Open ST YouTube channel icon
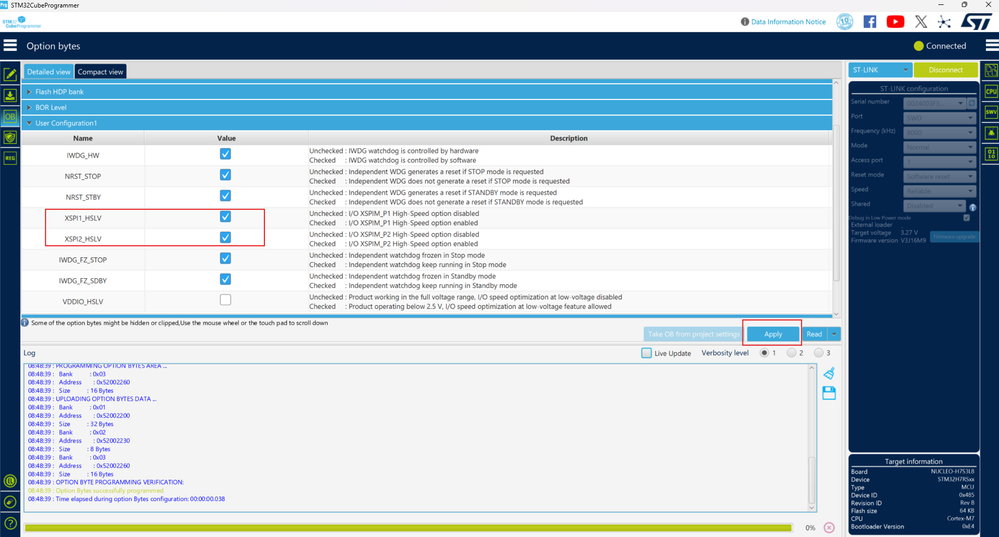Screen dimensions: 999x537 click(x=895, y=22)
